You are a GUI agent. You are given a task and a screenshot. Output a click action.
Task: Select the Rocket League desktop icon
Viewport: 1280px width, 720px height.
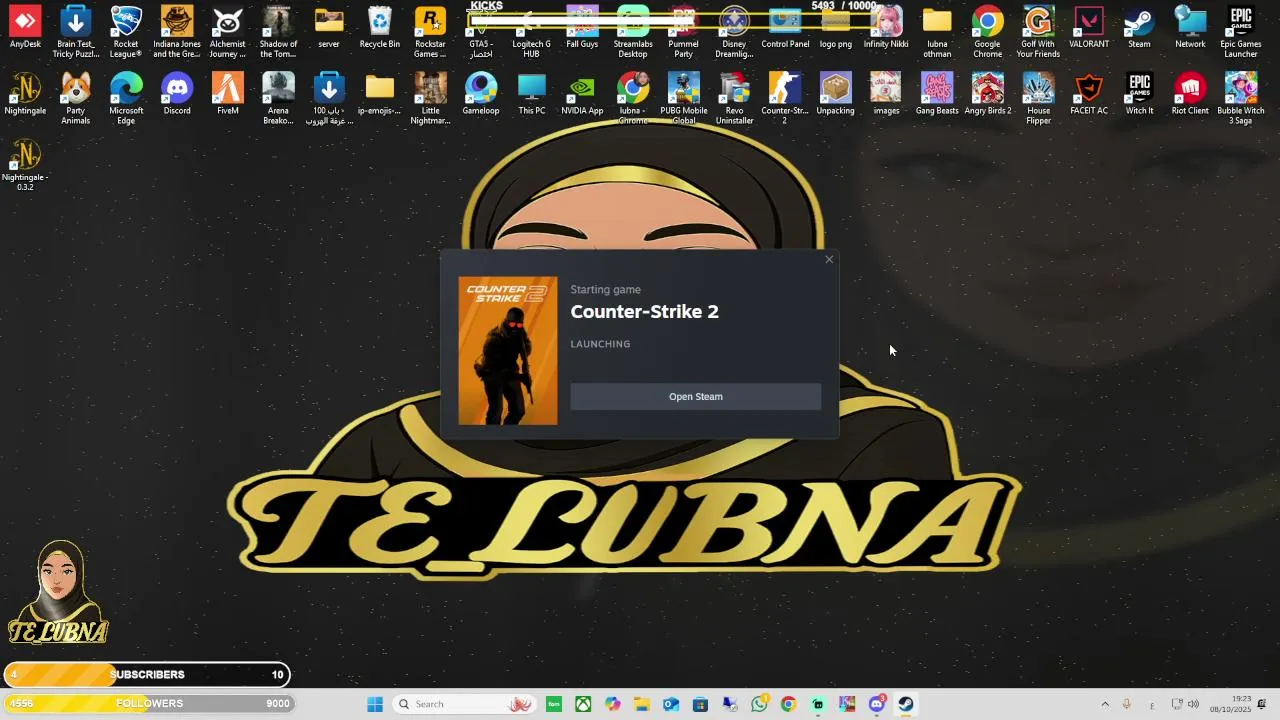tap(126, 33)
